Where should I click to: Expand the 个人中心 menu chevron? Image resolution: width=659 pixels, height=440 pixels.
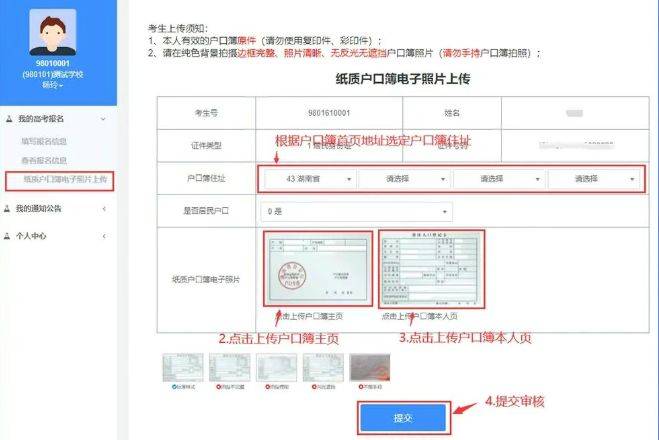(106, 236)
